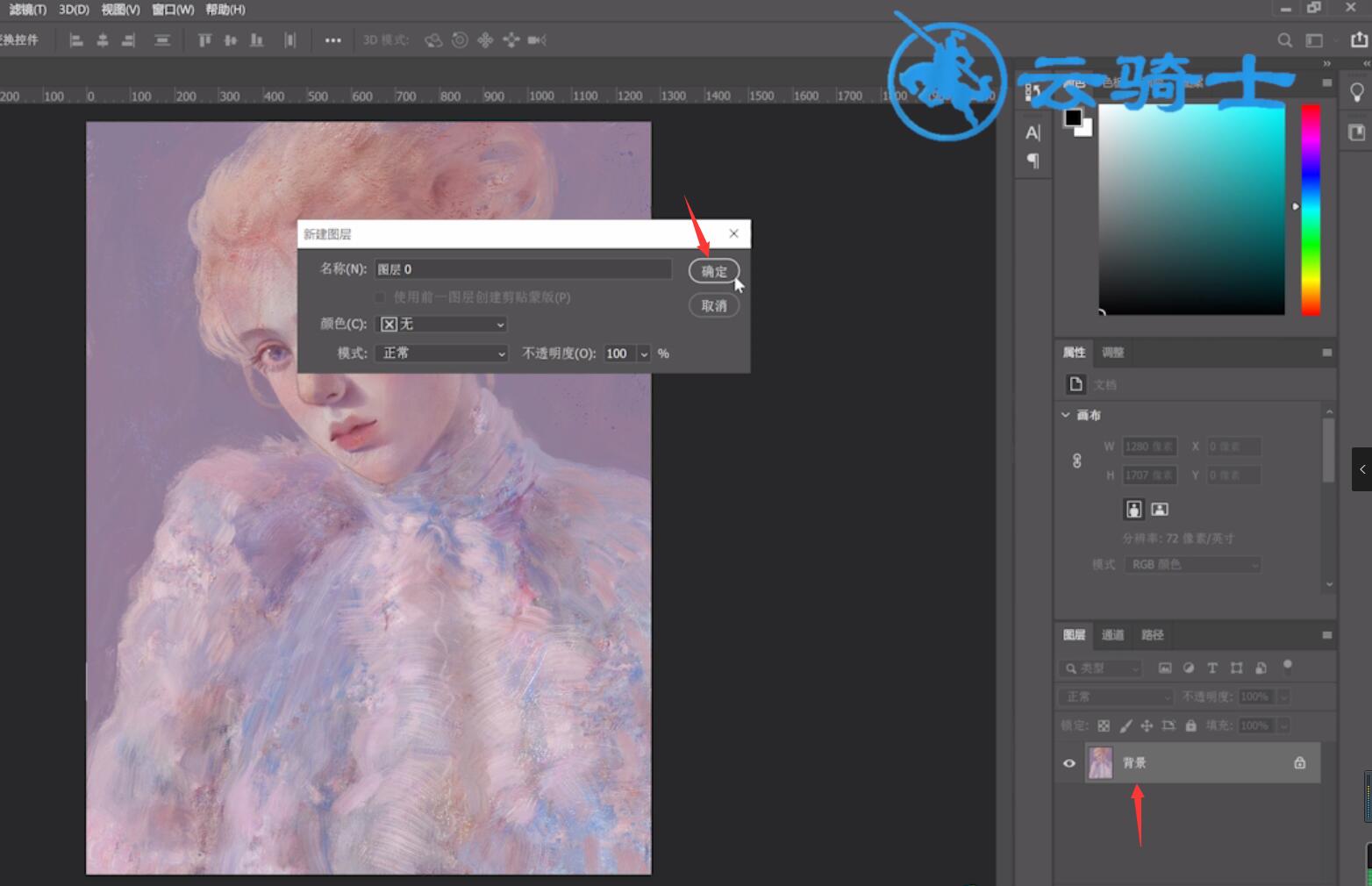The width and height of the screenshot is (1372, 886).
Task: Filter layers by shape layers icon
Action: pos(1236,668)
